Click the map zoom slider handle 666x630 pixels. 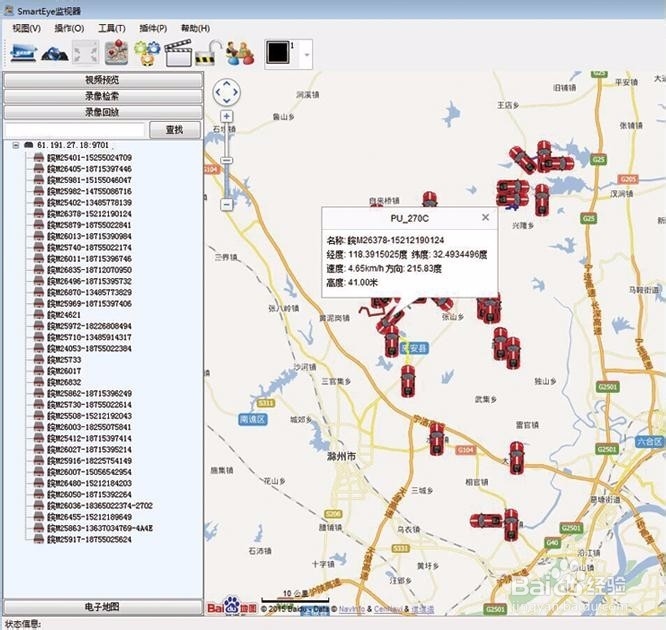(227, 160)
